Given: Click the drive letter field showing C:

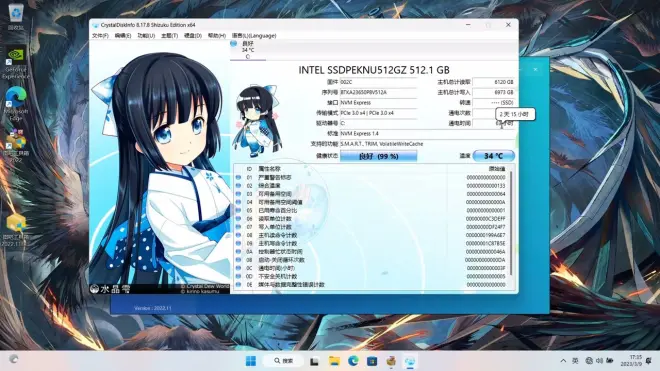Looking at the screenshot, I should pos(378,123).
